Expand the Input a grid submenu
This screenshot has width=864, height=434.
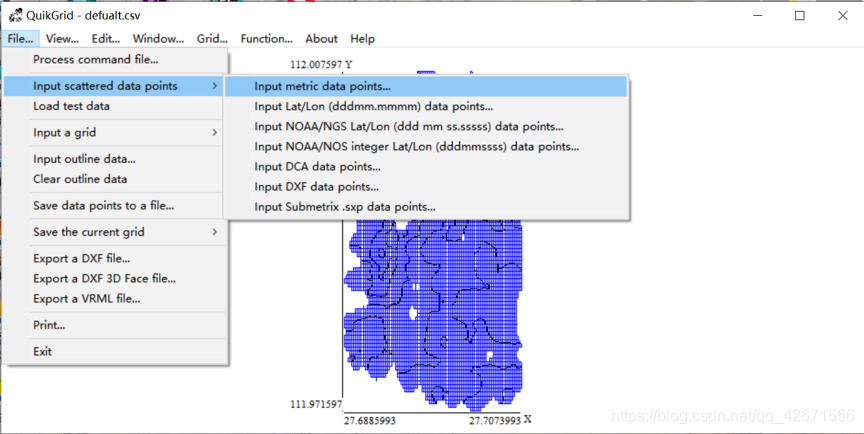pos(115,132)
